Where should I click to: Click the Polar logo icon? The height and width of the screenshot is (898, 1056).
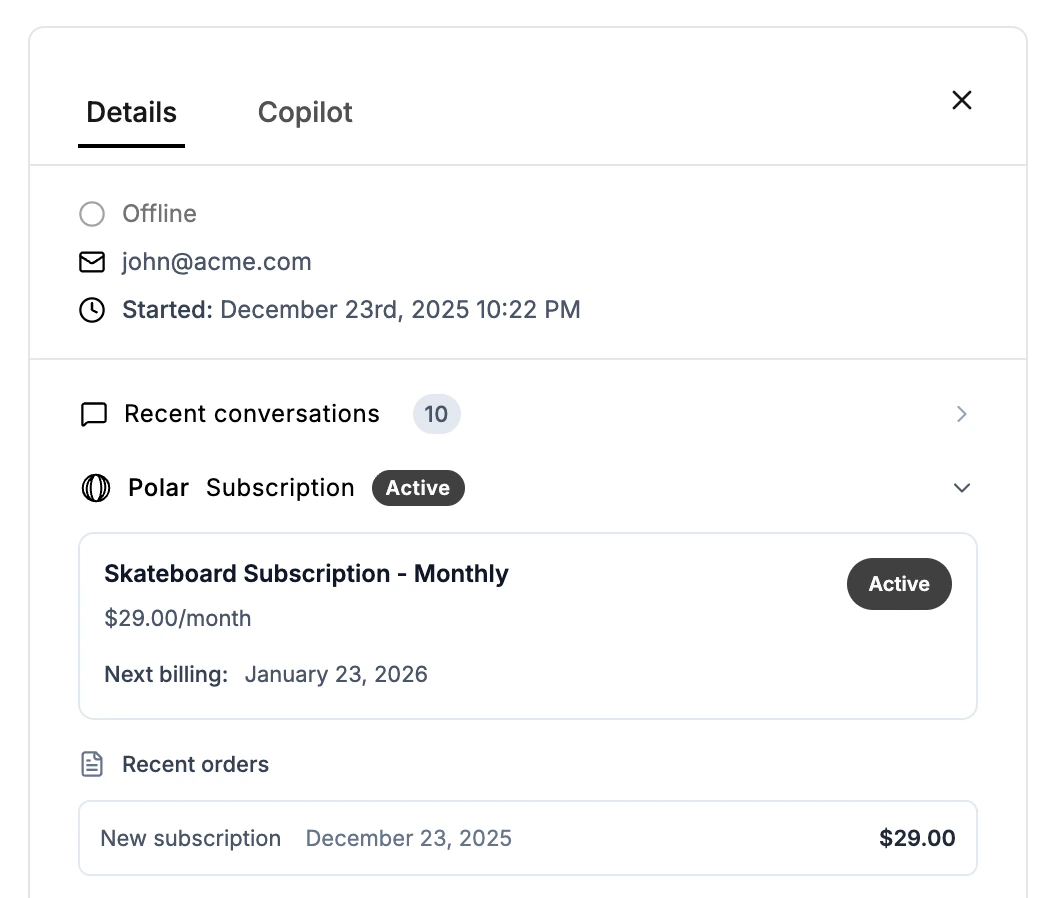[x=95, y=488]
